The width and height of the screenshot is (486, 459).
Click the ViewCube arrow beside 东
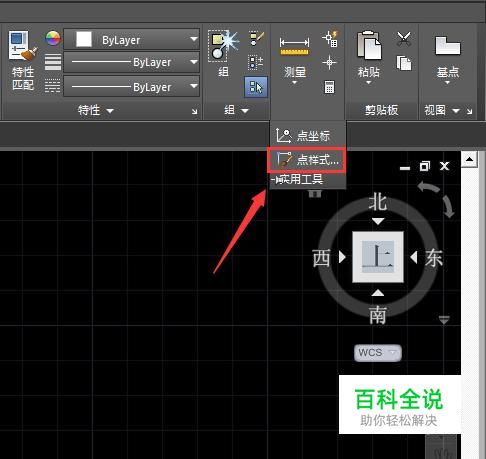point(414,257)
